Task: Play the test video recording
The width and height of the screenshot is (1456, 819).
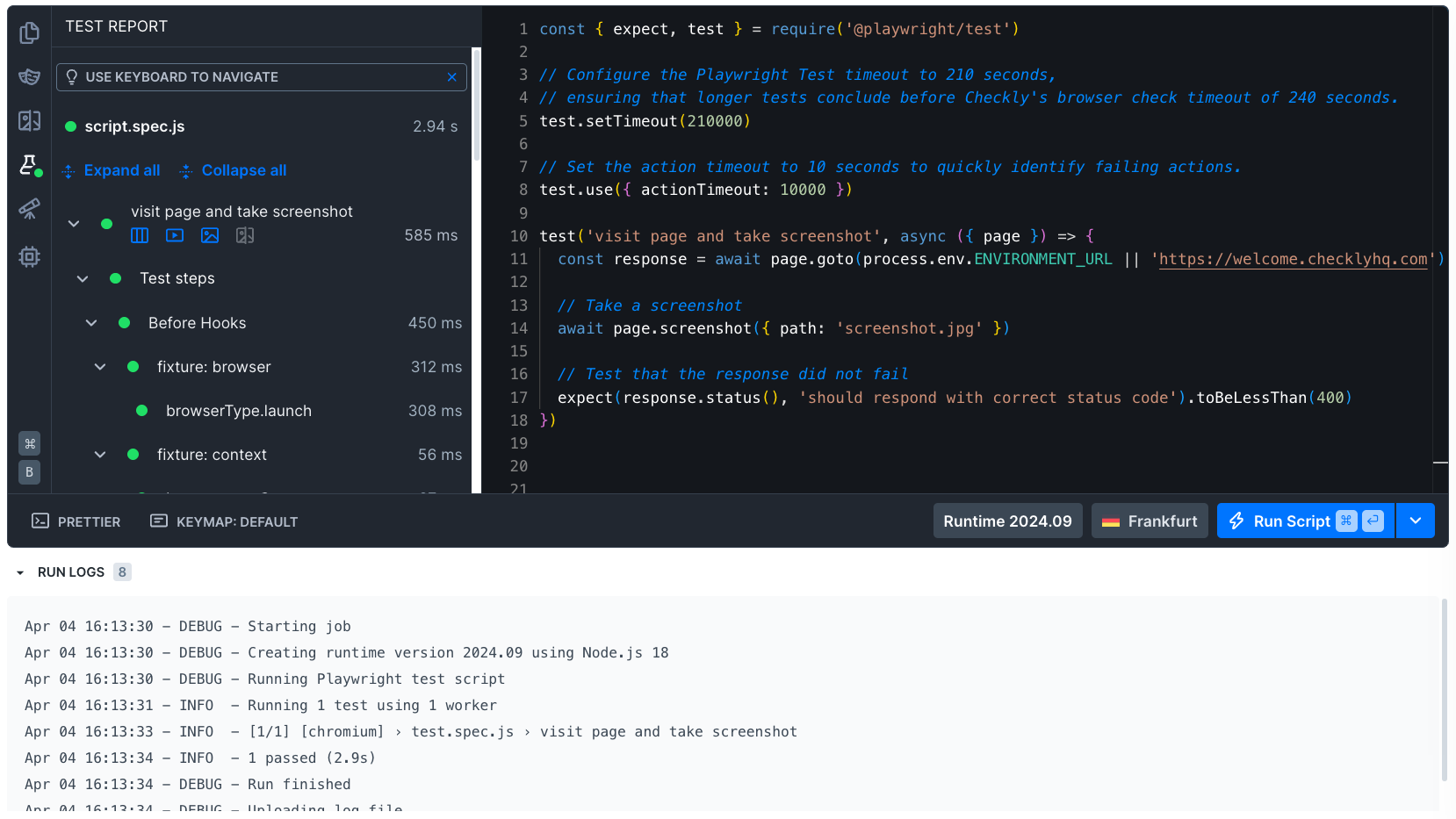Action: (174, 235)
